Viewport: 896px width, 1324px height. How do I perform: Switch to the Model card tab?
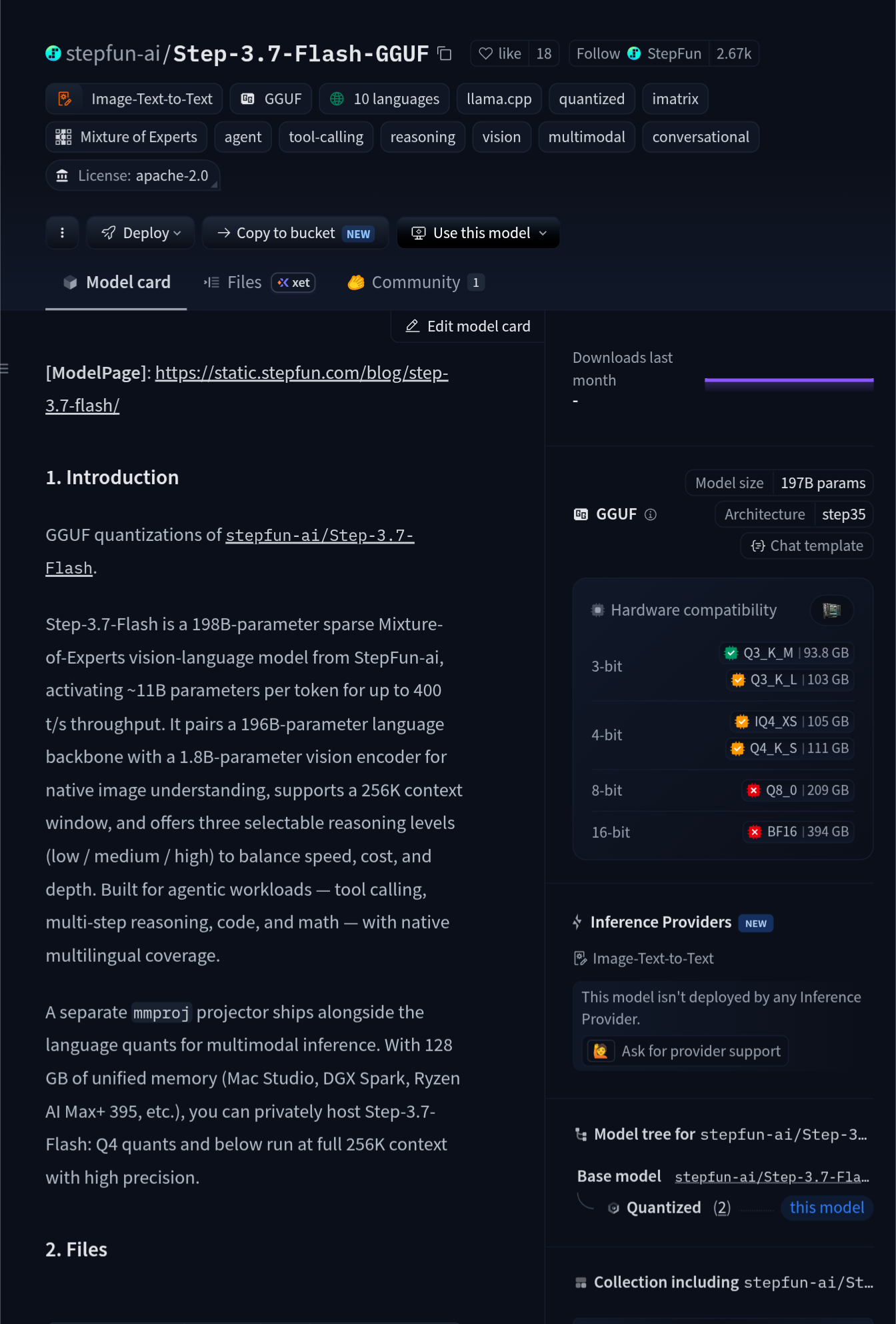point(117,282)
